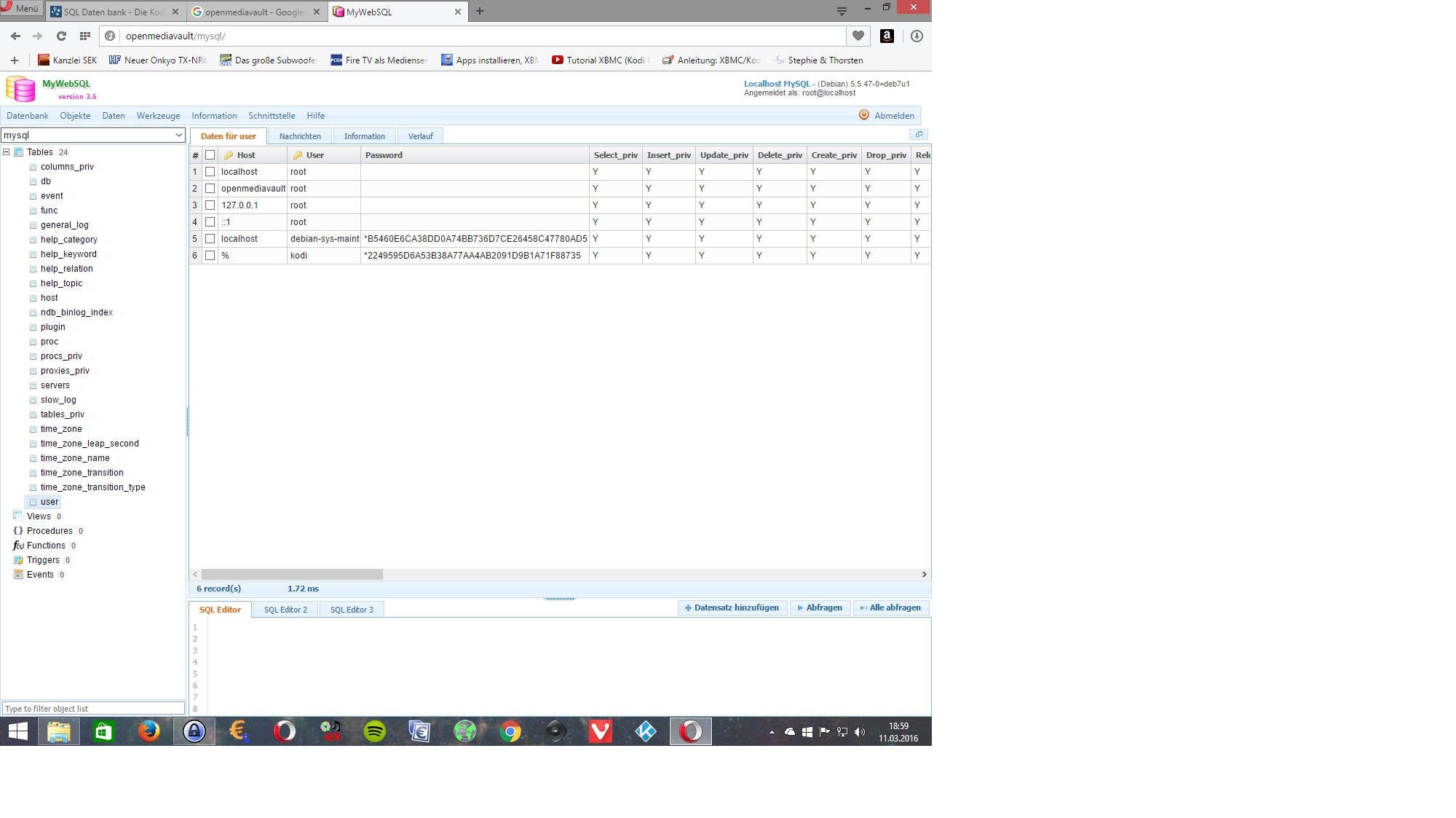Open Kodi from taskbar
Image resolution: width=1456 pixels, height=818 pixels.
coord(646,731)
